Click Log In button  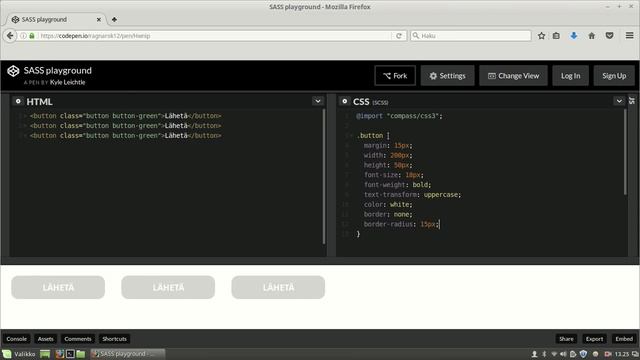point(570,76)
